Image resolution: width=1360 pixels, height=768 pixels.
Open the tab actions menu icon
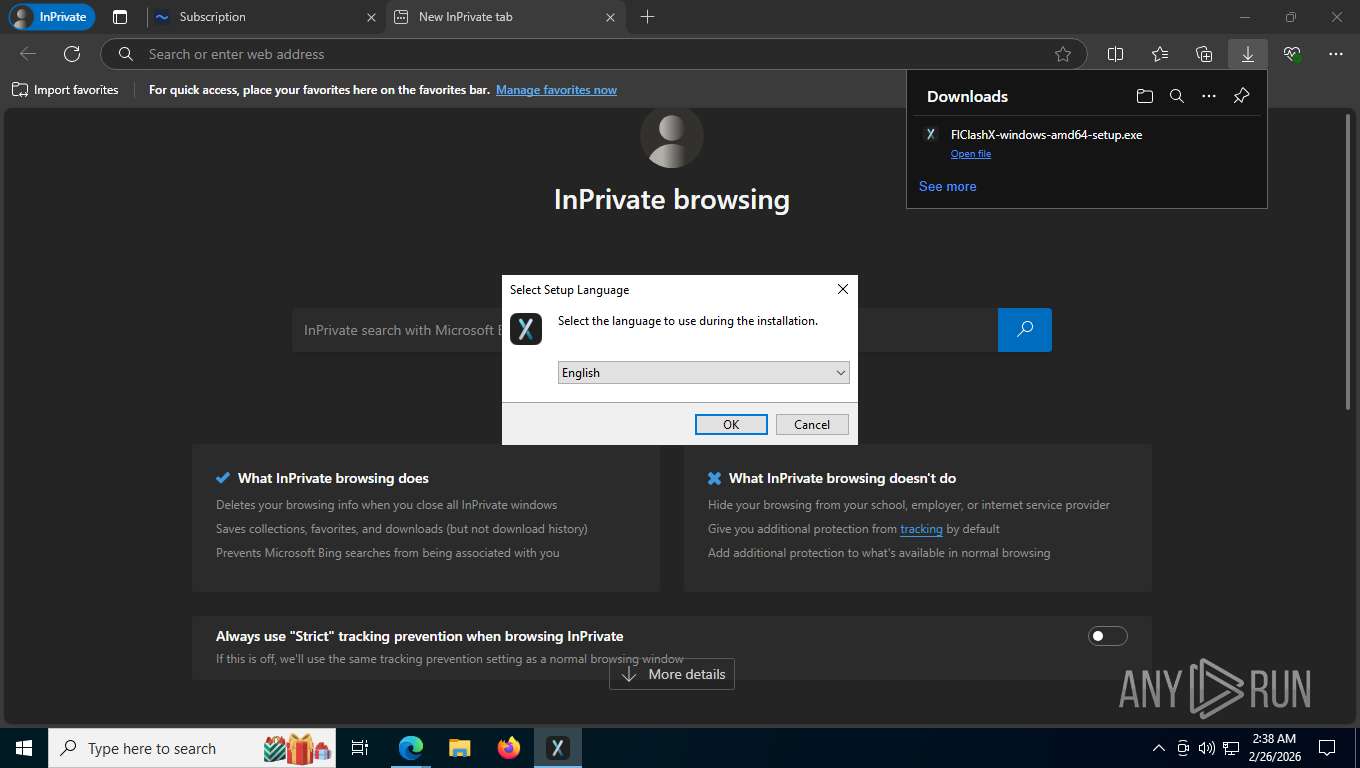pos(120,17)
